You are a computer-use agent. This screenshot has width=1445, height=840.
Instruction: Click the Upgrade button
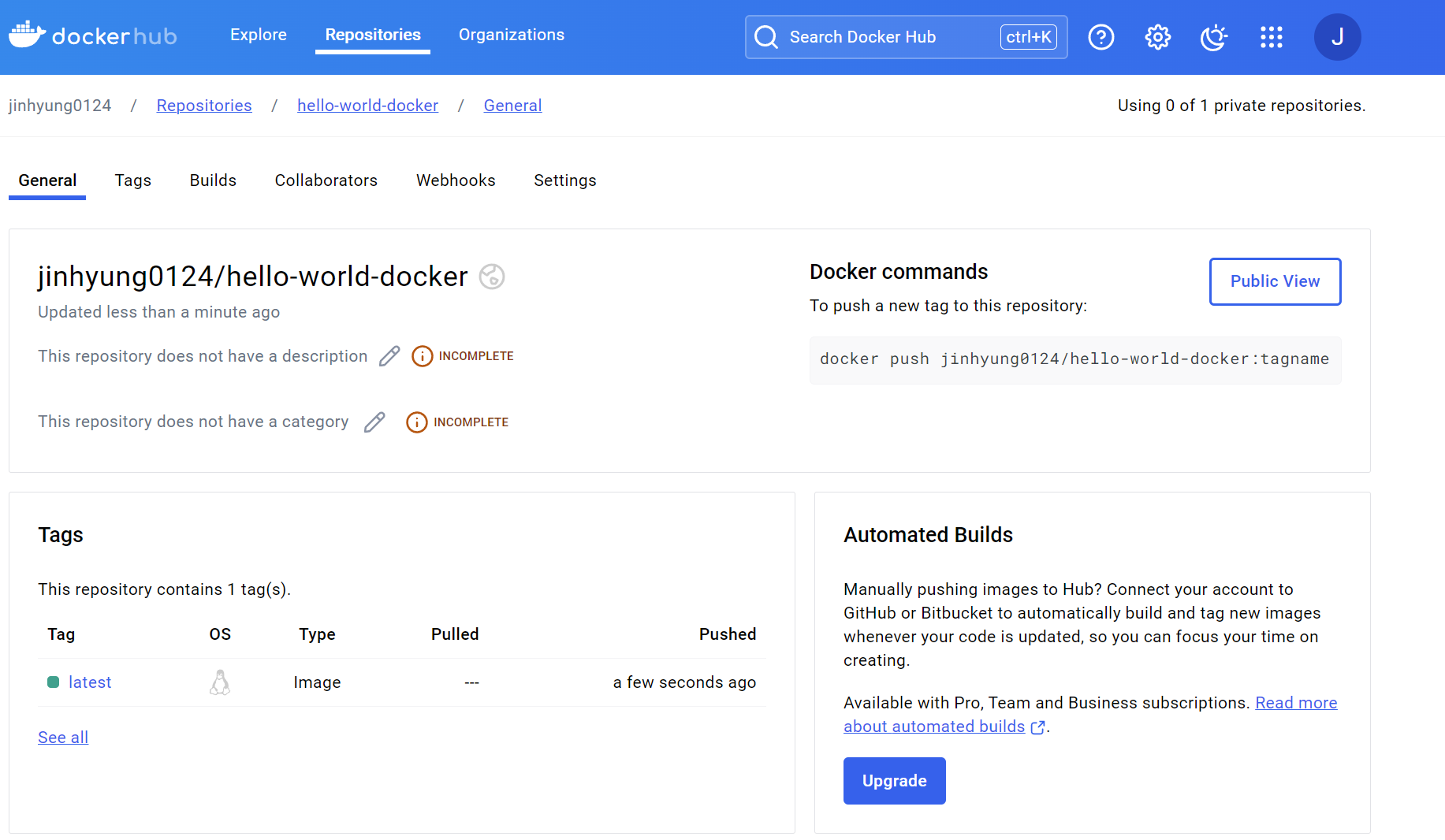(894, 781)
